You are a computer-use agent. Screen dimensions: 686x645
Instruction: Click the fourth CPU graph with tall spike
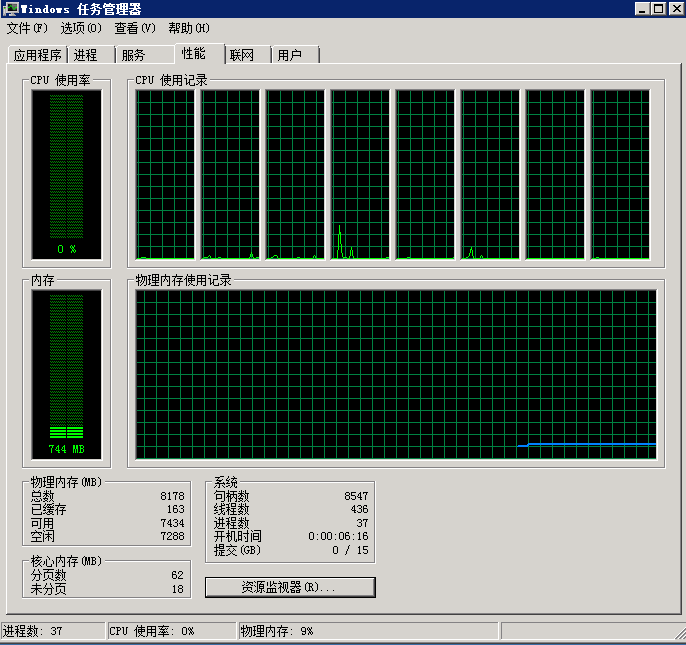pyautogui.click(x=360, y=175)
